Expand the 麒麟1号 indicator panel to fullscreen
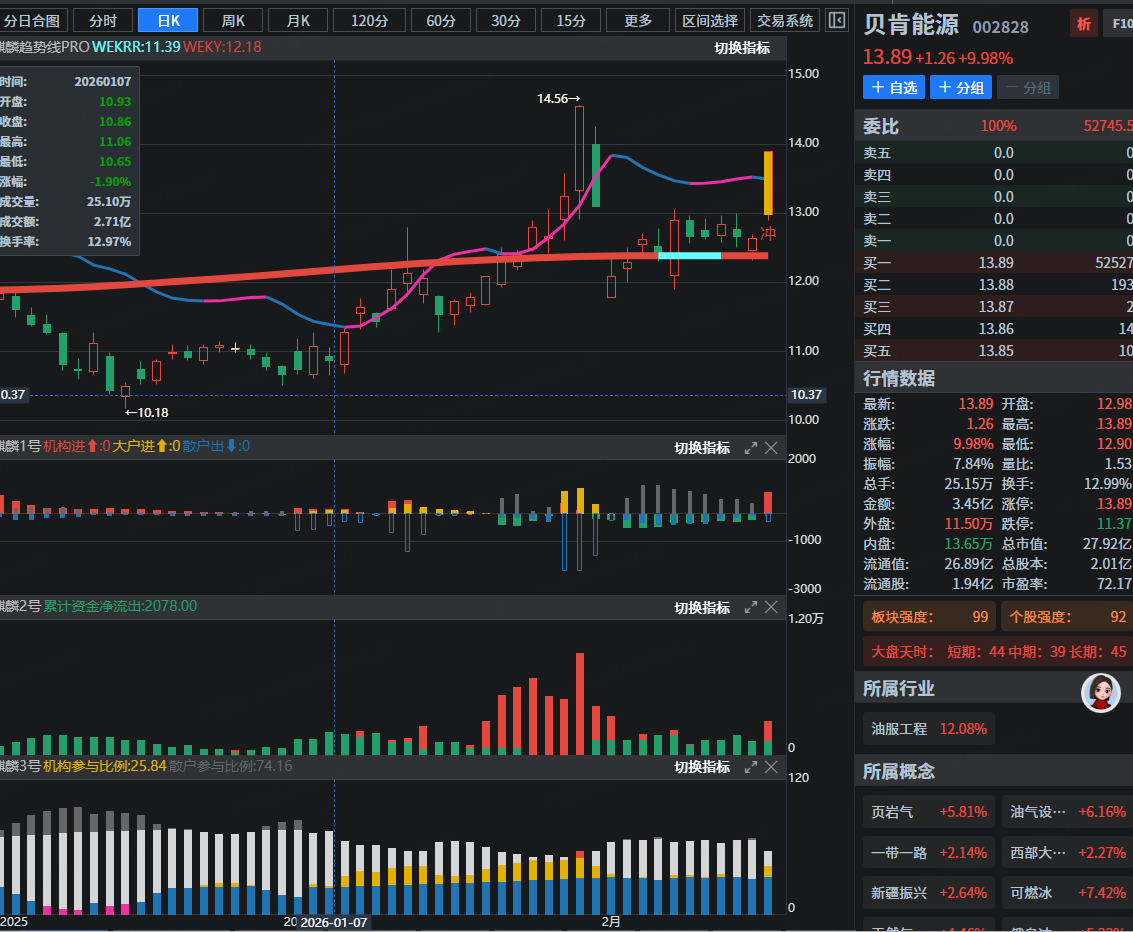 750,448
